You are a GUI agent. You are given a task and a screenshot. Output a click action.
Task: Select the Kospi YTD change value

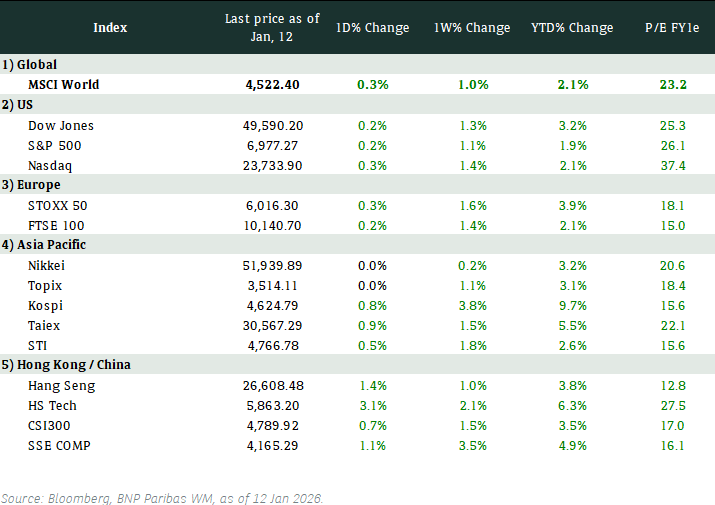pyautogui.click(x=571, y=305)
